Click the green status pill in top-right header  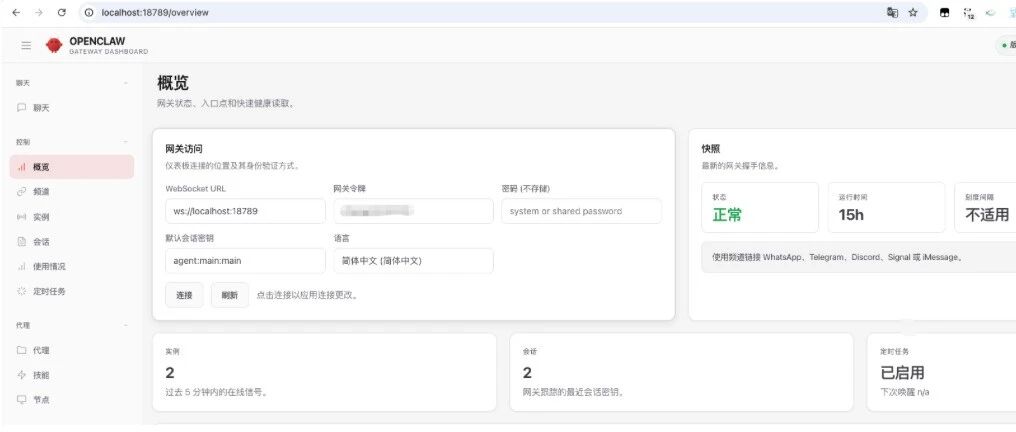point(1006,45)
